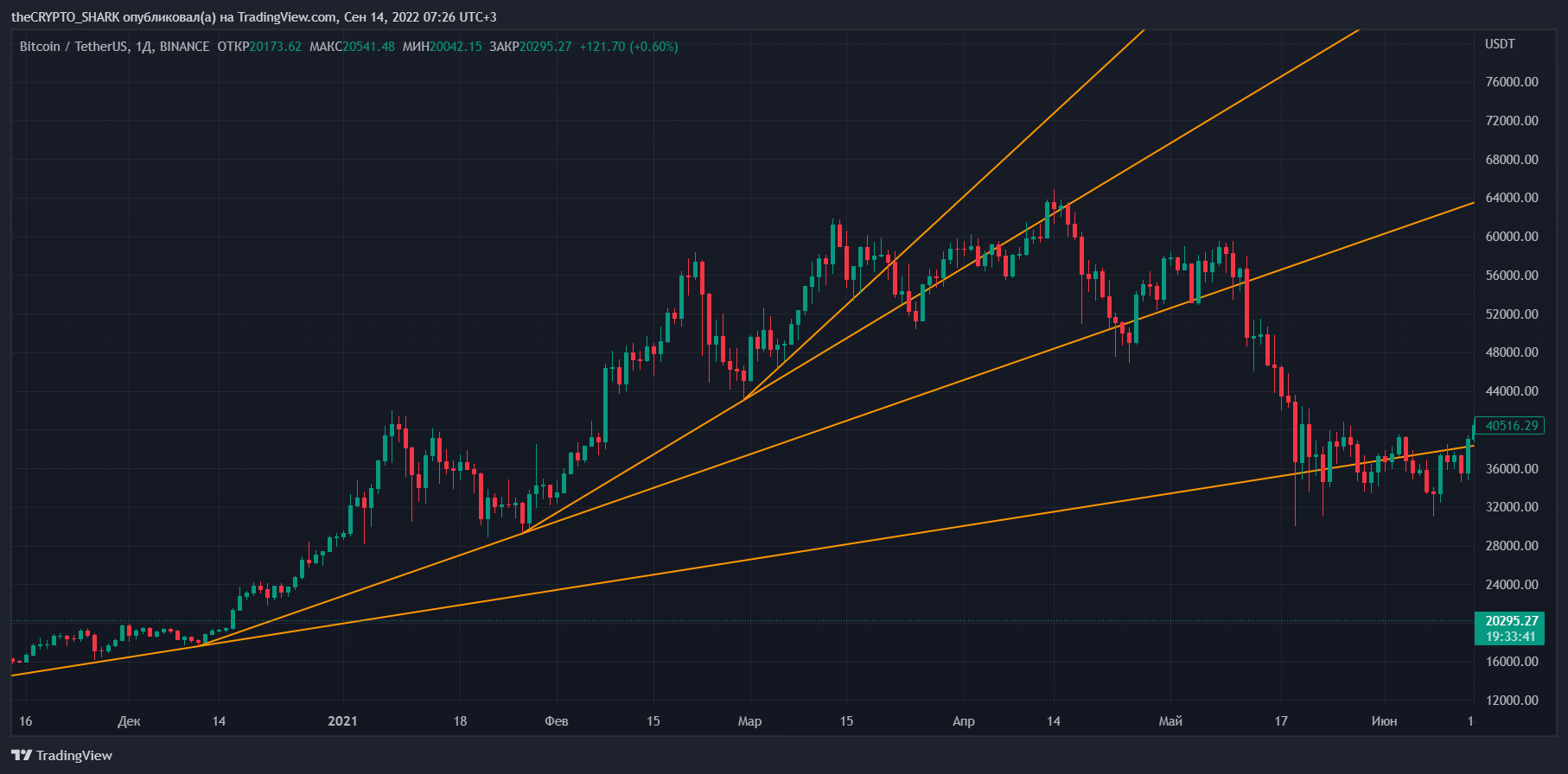Click the 76000.00 price axis label
This screenshot has height=774, width=1568.
tap(1512, 82)
